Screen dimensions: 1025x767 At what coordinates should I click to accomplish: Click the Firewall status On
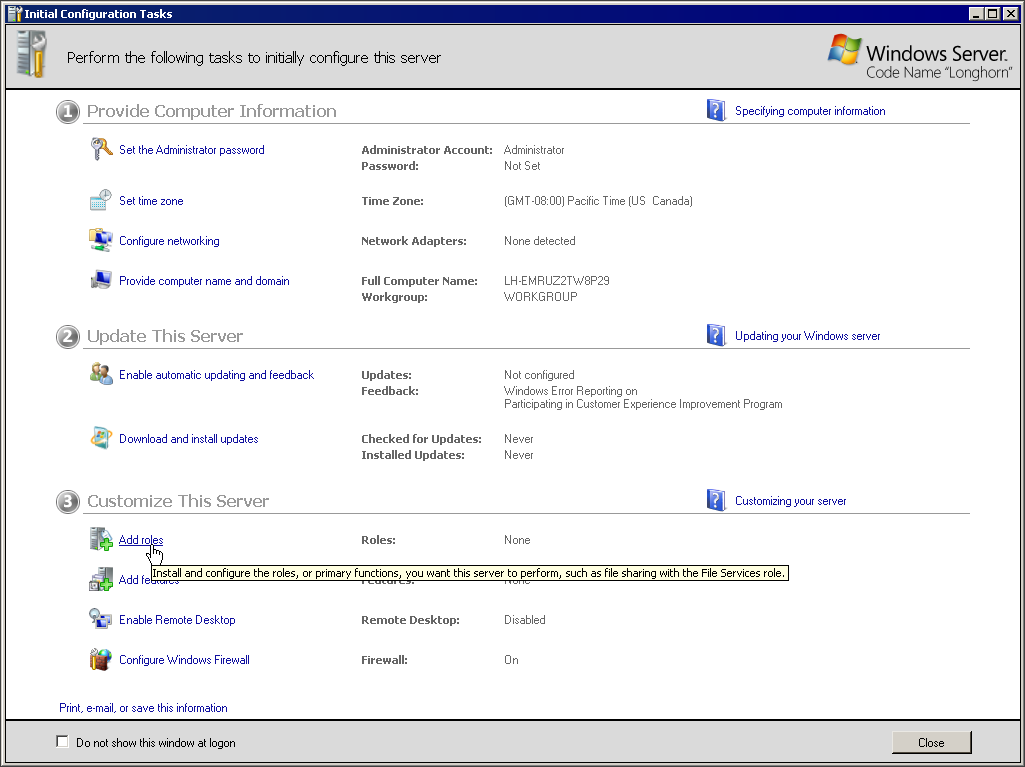coord(511,660)
